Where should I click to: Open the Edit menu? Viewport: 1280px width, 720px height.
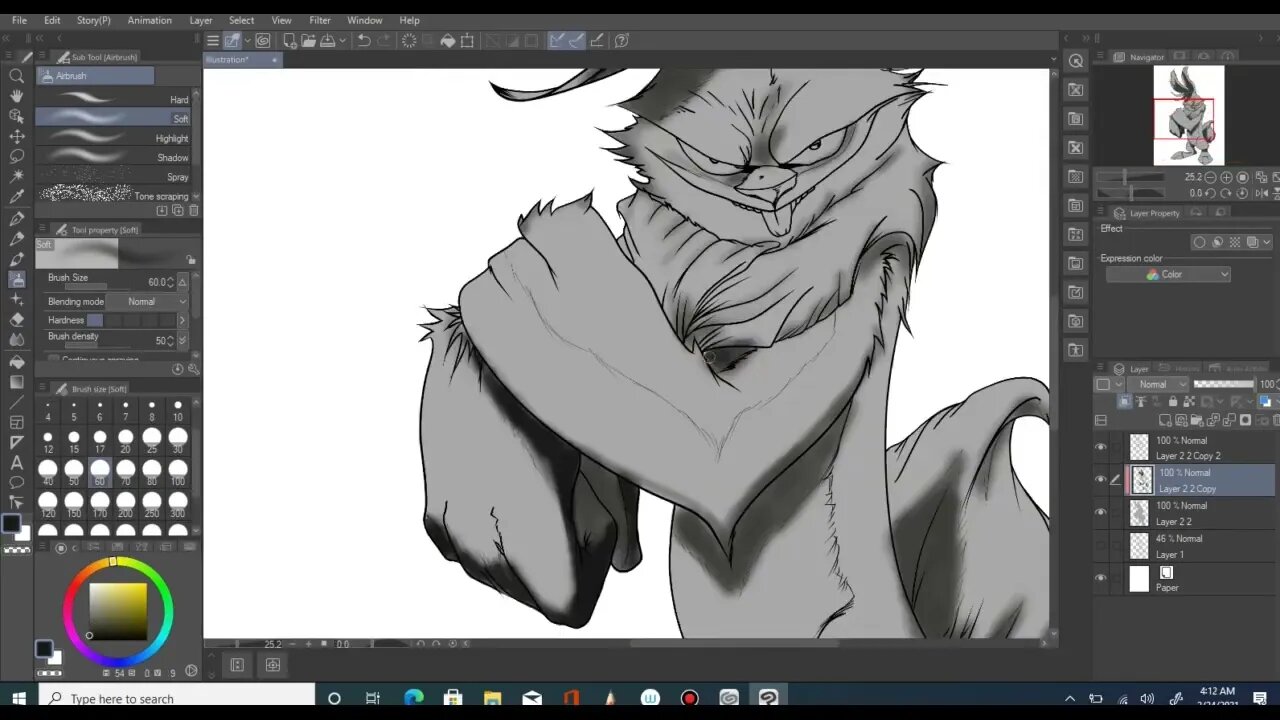click(x=52, y=20)
